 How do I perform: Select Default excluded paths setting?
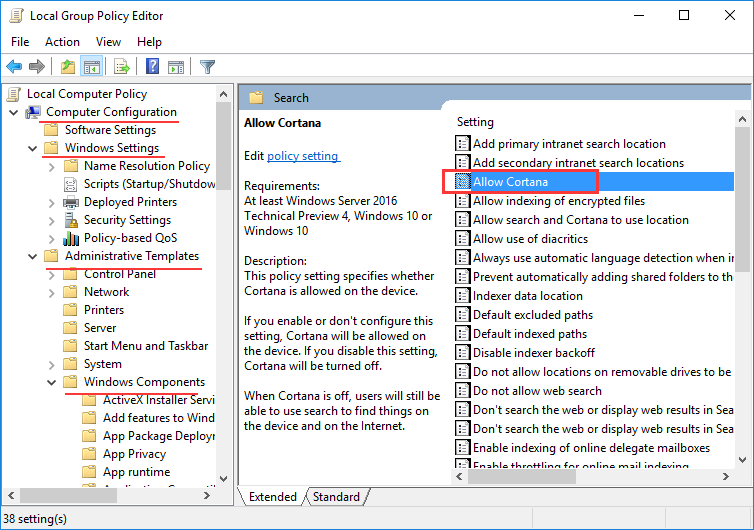(533, 315)
